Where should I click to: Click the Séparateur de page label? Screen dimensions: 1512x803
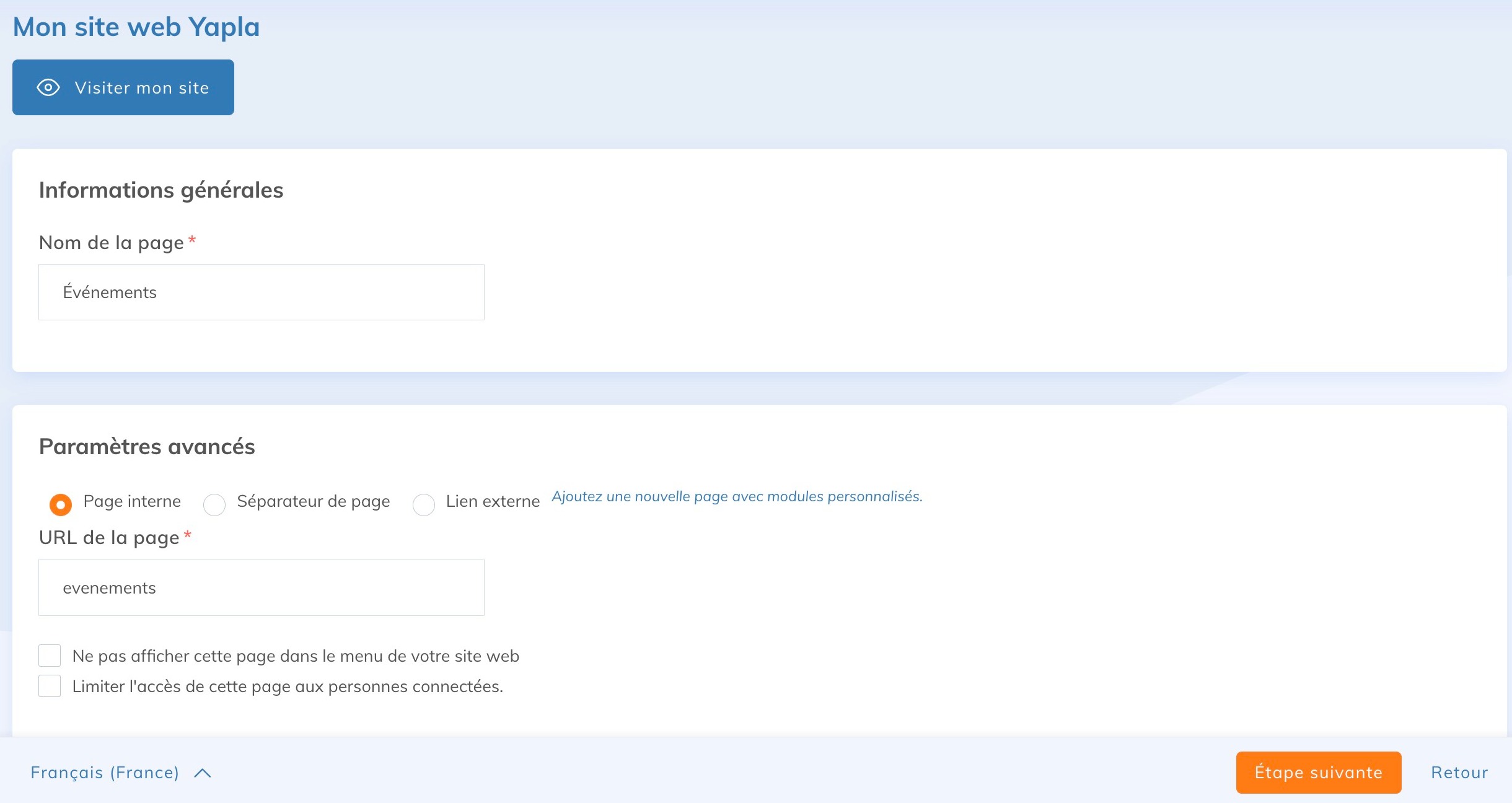314,501
